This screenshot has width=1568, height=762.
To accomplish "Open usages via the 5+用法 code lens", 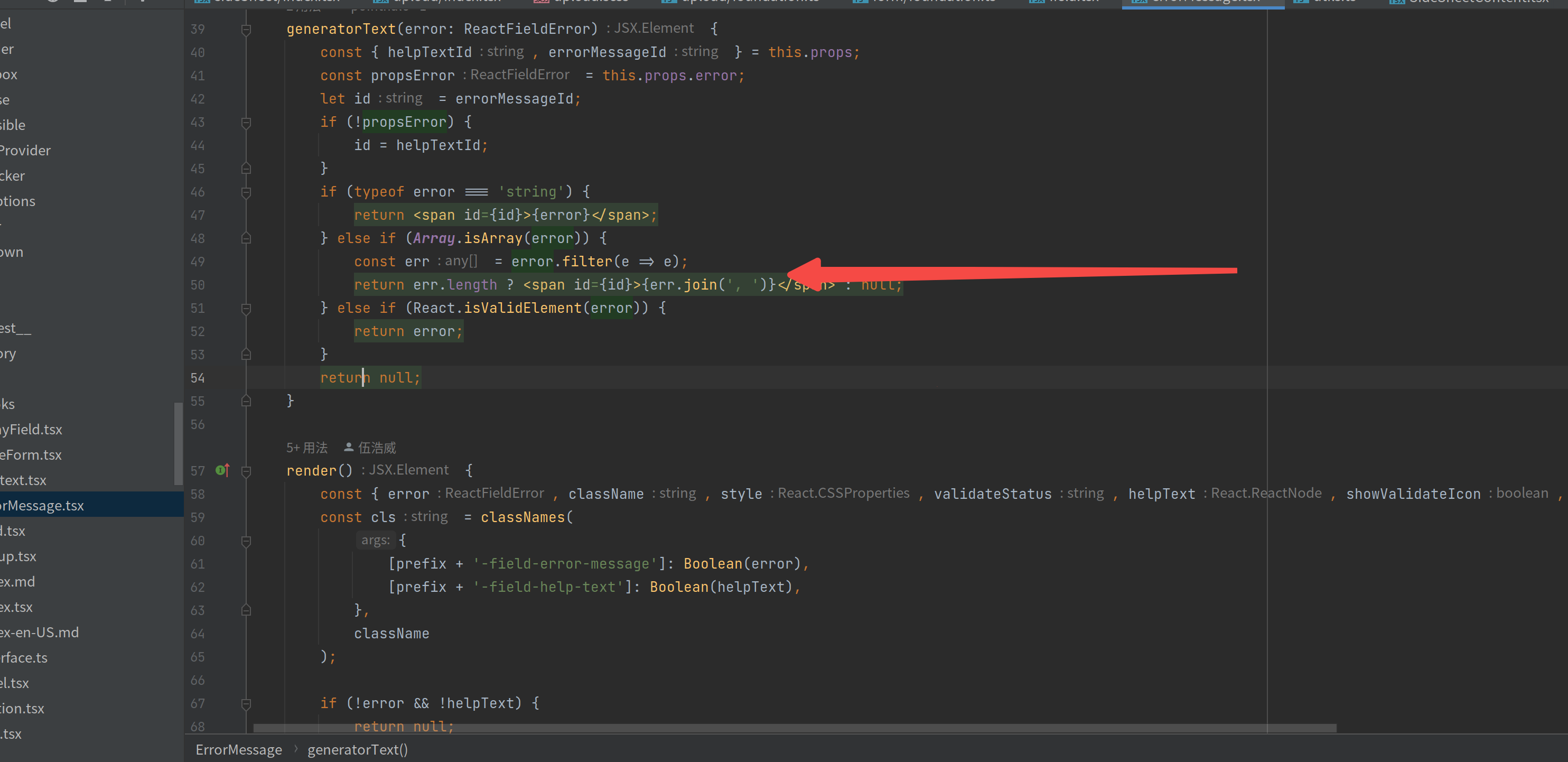I will pos(307,448).
